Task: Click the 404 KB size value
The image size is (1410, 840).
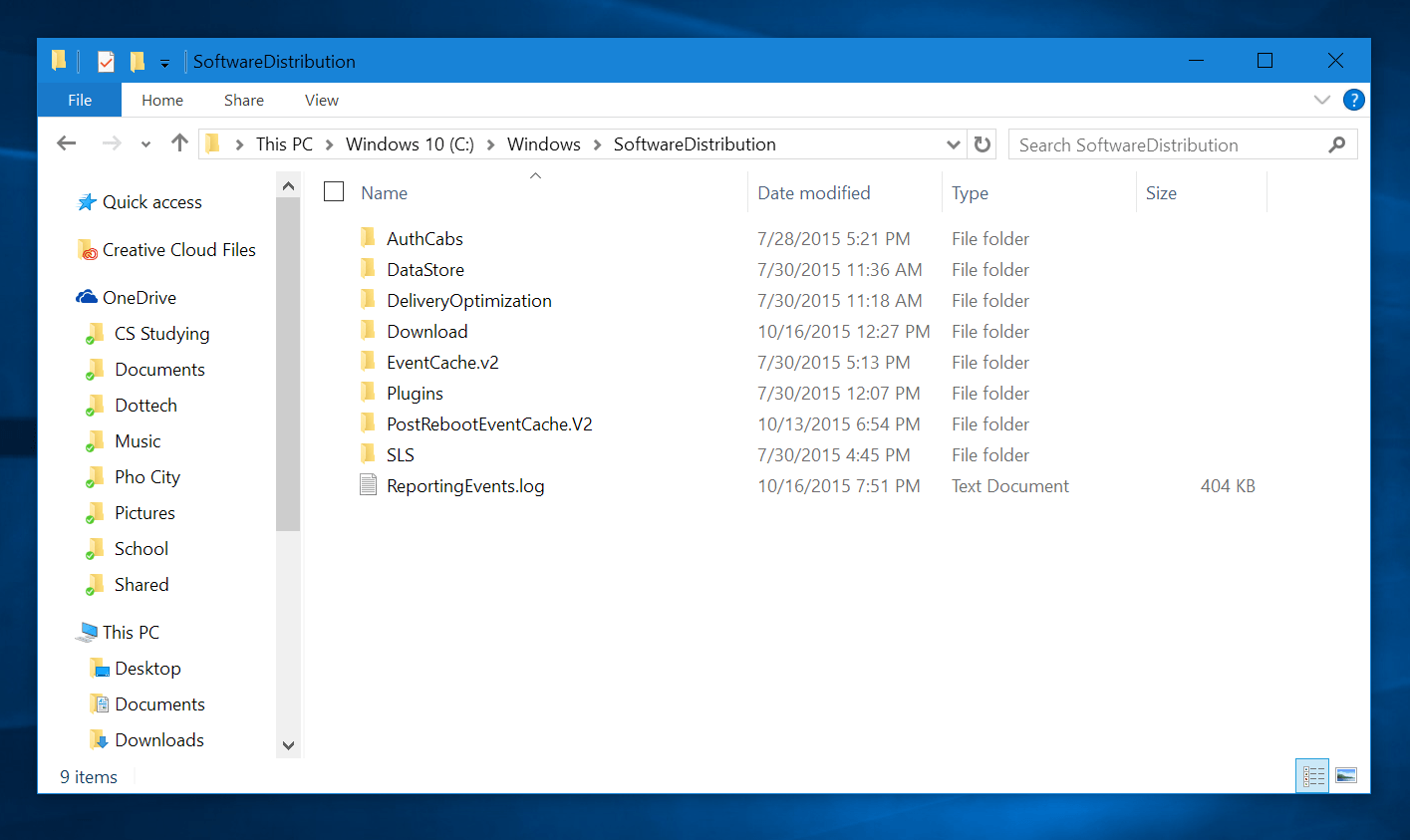Action: (1228, 486)
